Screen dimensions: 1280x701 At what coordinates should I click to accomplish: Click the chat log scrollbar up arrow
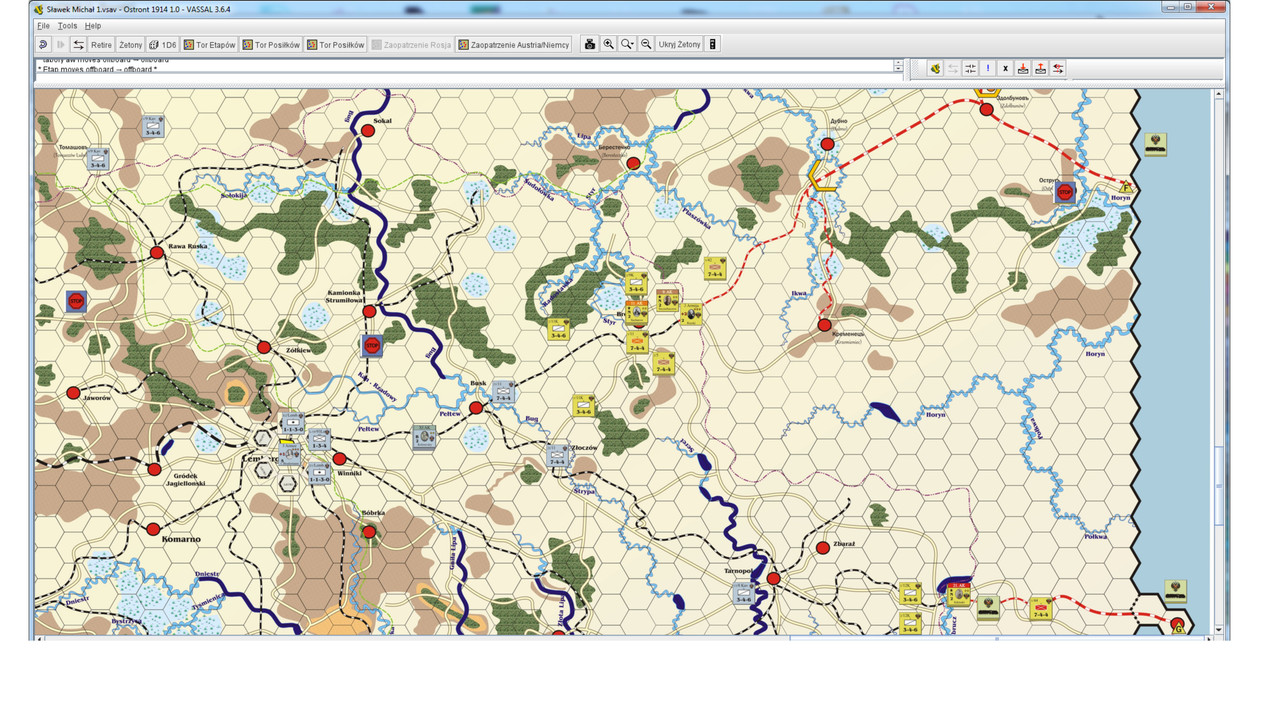899,64
